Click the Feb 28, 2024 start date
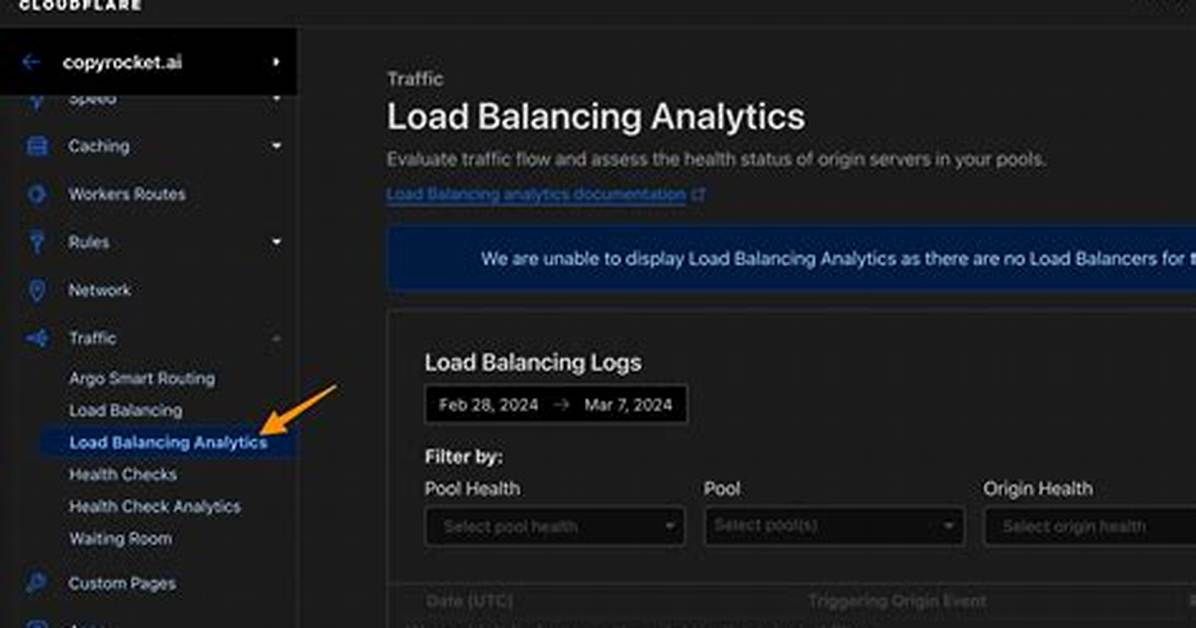This screenshot has height=628, width=1196. click(488, 404)
